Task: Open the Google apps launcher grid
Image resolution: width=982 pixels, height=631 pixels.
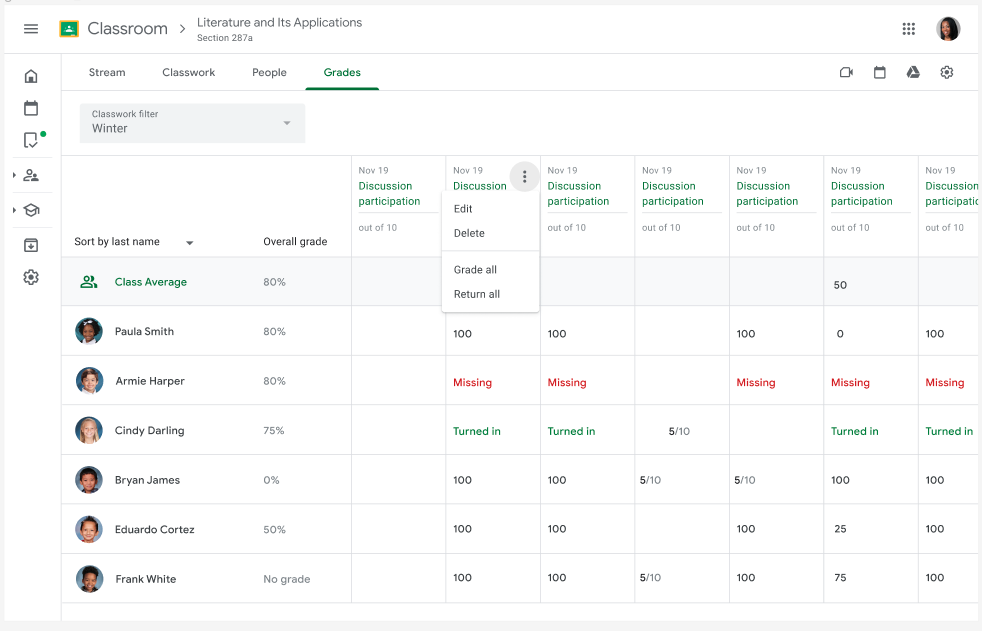Action: [908, 29]
